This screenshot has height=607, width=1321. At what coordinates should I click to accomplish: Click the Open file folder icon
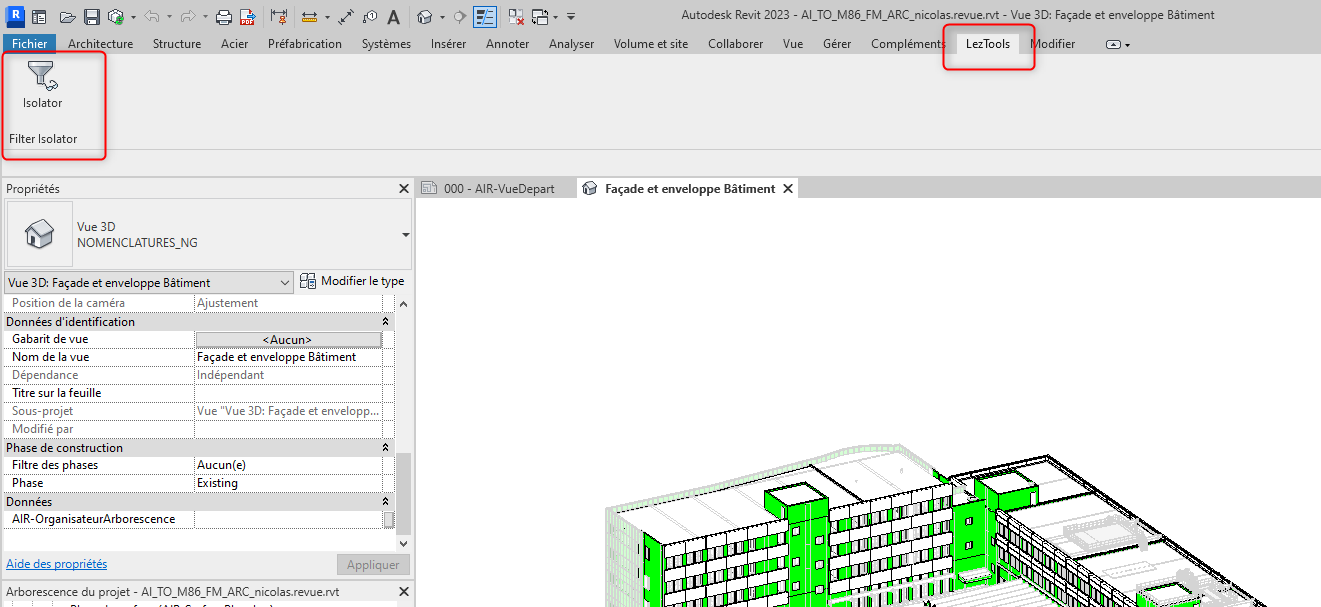(67, 17)
